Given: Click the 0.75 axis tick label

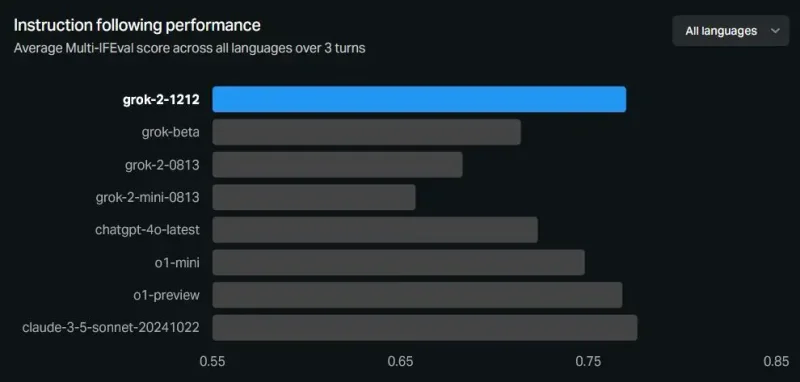Looking at the screenshot, I should click(588, 362).
